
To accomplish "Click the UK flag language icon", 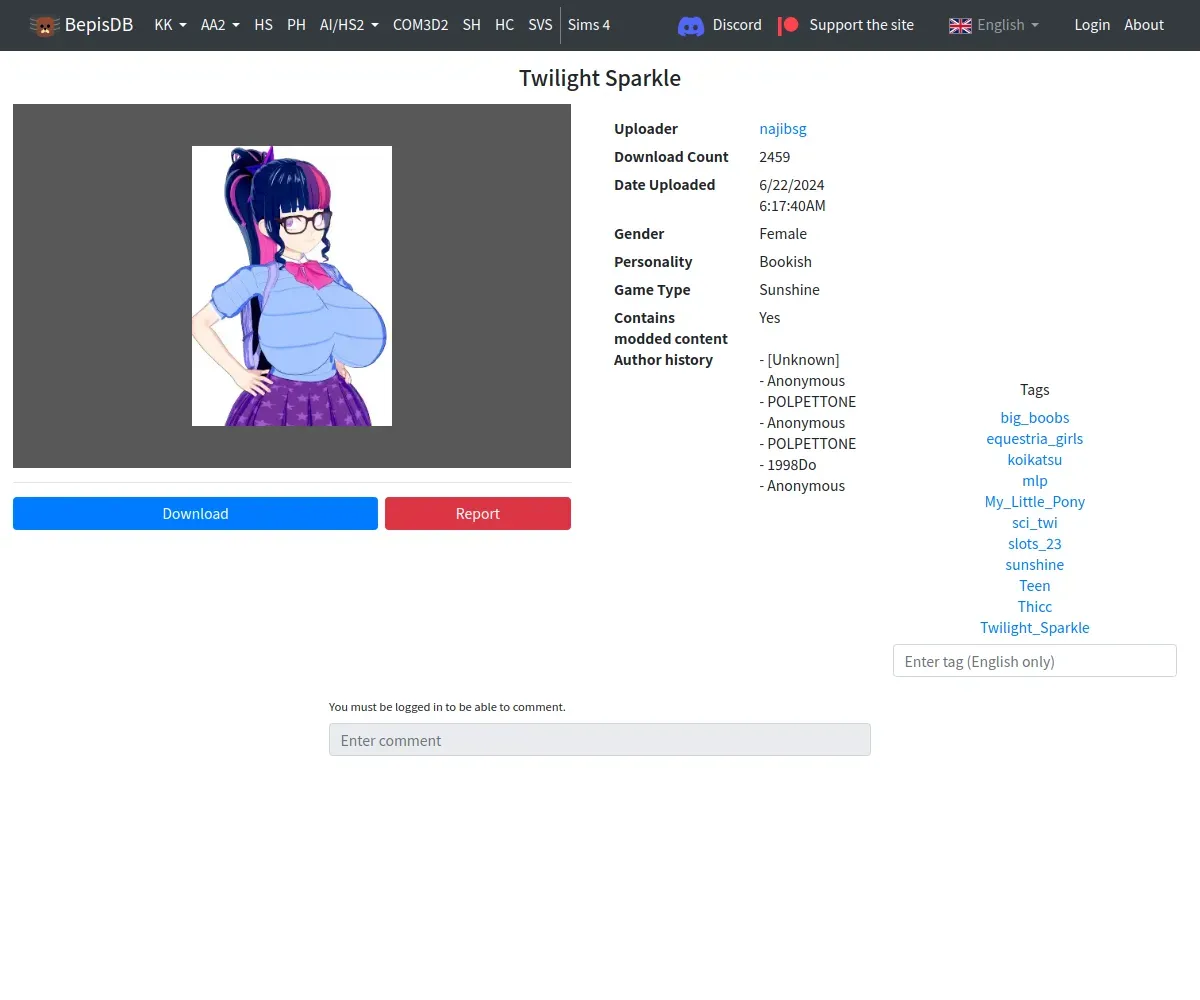I will tap(960, 25).
